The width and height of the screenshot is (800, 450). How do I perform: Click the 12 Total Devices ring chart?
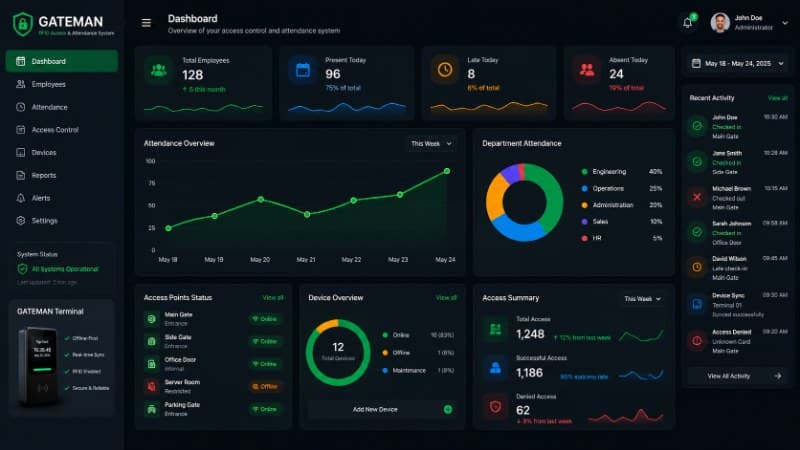pos(338,352)
